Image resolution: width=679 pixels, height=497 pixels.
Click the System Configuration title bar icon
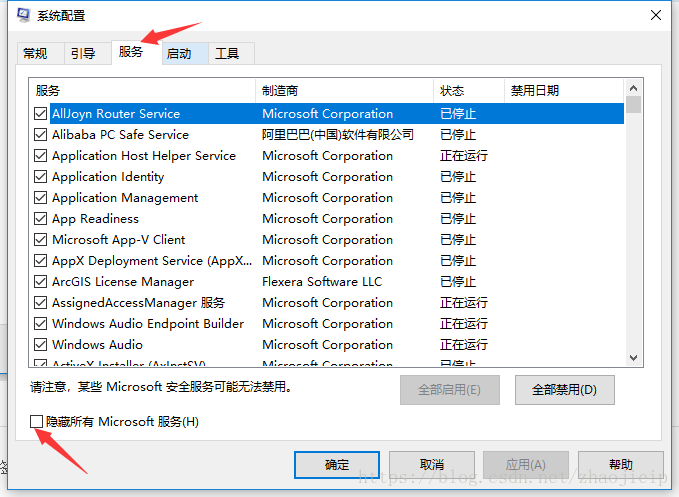[24, 15]
